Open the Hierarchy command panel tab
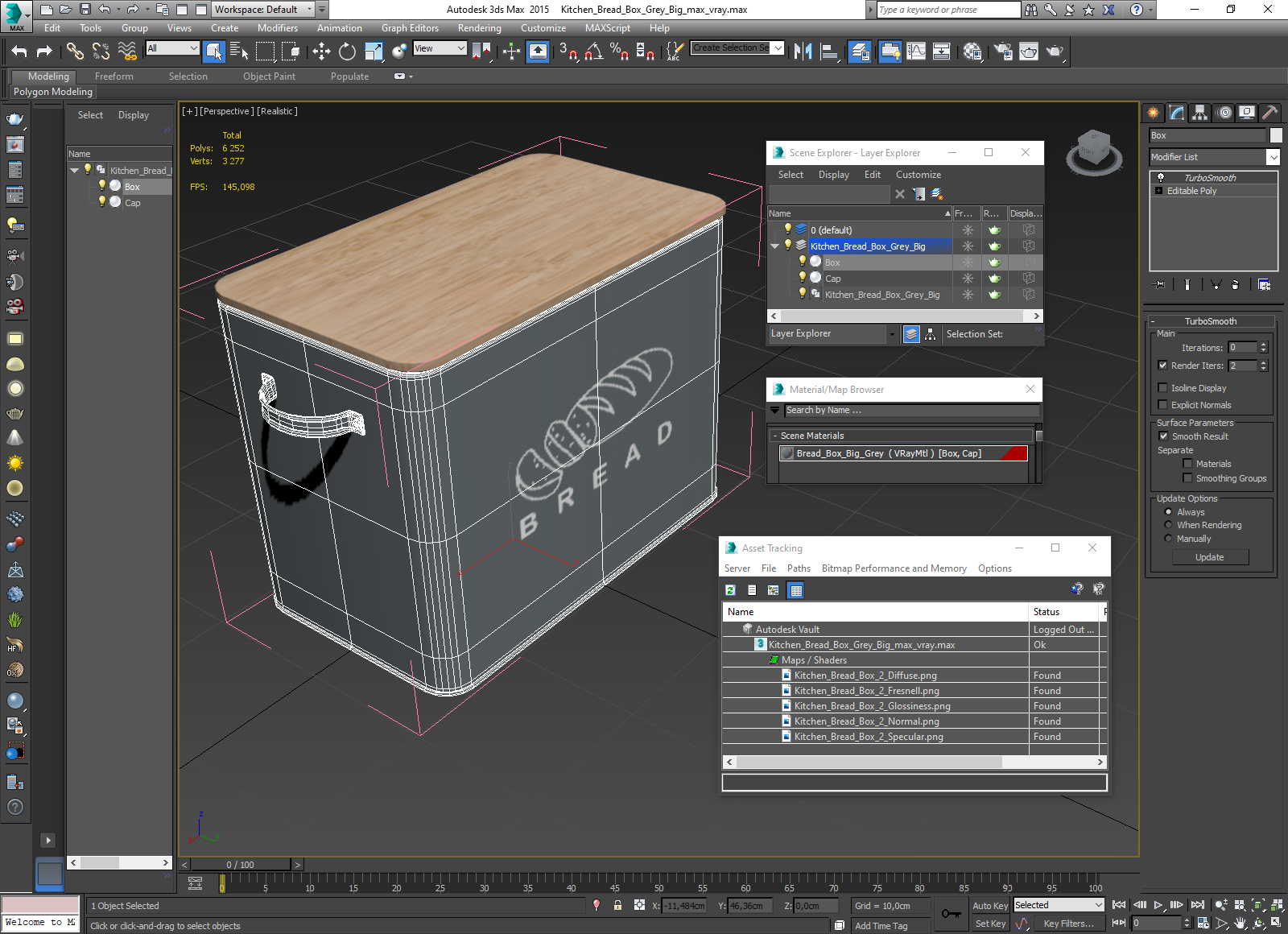The height and width of the screenshot is (934, 1288). [x=1200, y=113]
